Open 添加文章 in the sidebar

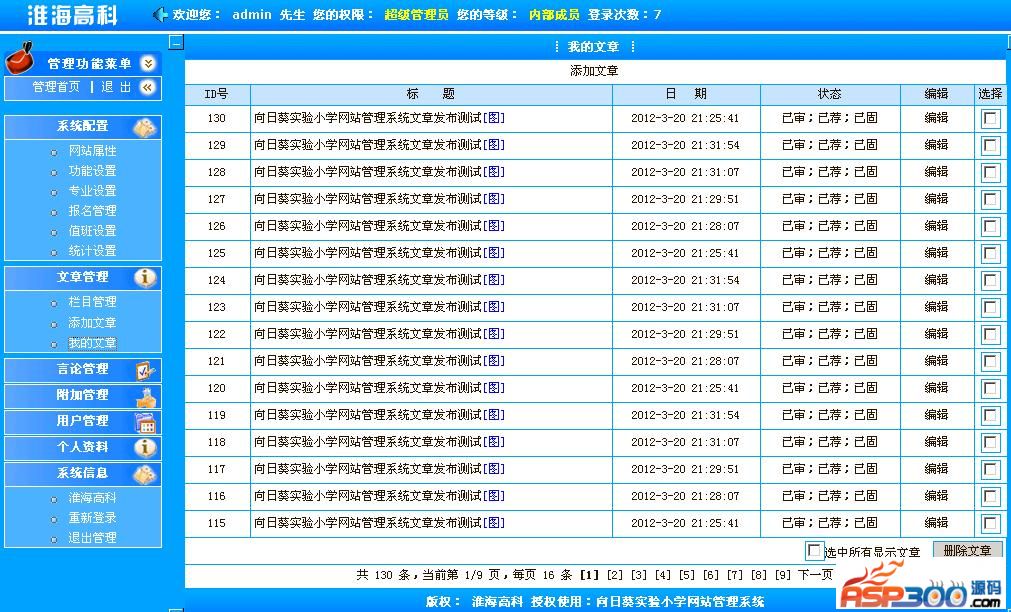point(92,323)
